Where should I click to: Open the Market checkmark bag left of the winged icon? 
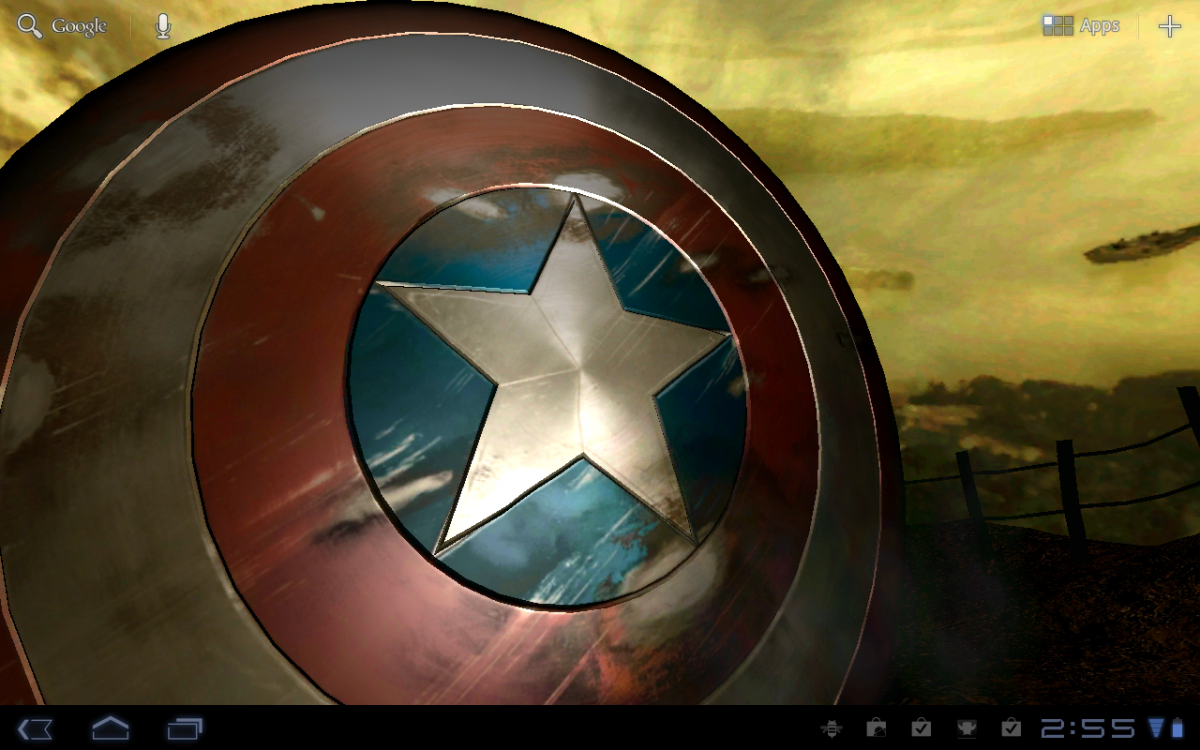[921, 728]
